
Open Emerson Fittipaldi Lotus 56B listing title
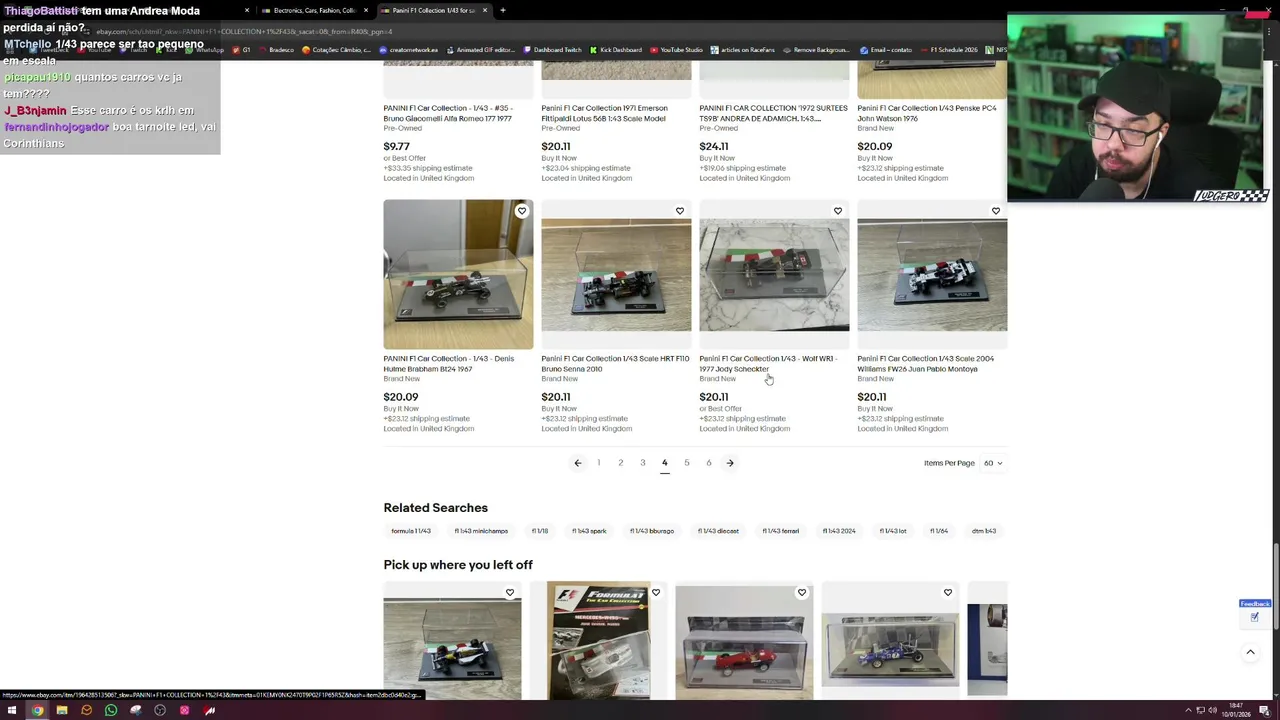[x=604, y=113]
